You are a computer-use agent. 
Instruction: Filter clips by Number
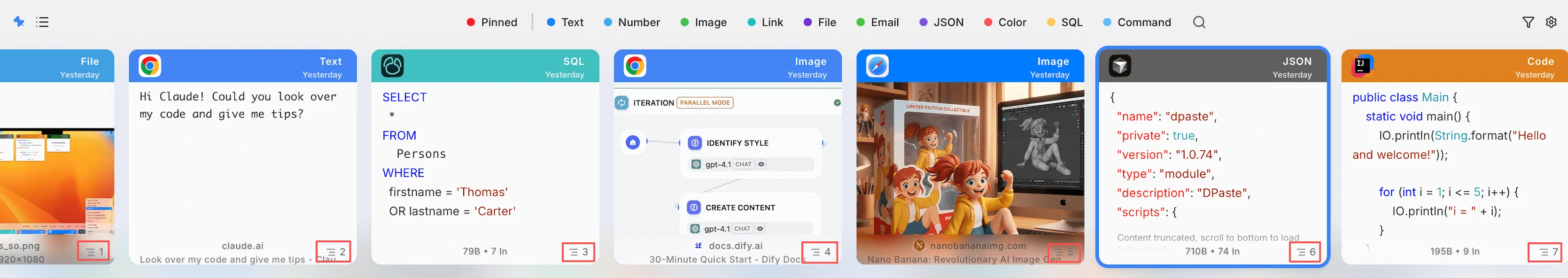click(x=632, y=23)
